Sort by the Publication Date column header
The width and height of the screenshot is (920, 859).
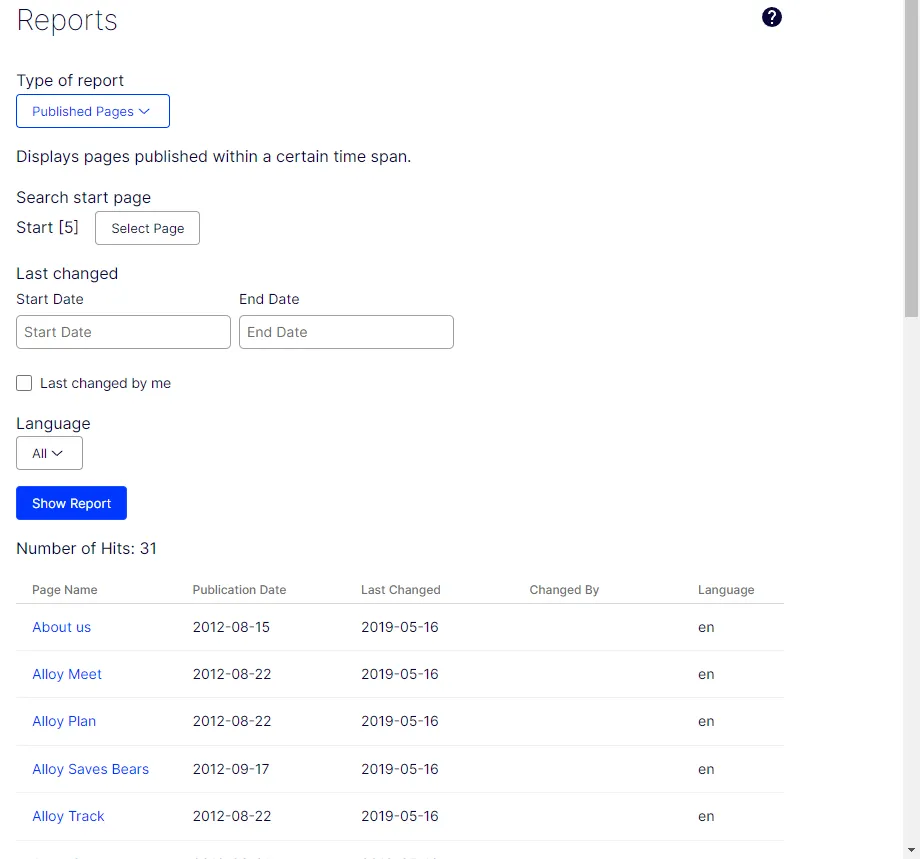pyautogui.click(x=239, y=590)
